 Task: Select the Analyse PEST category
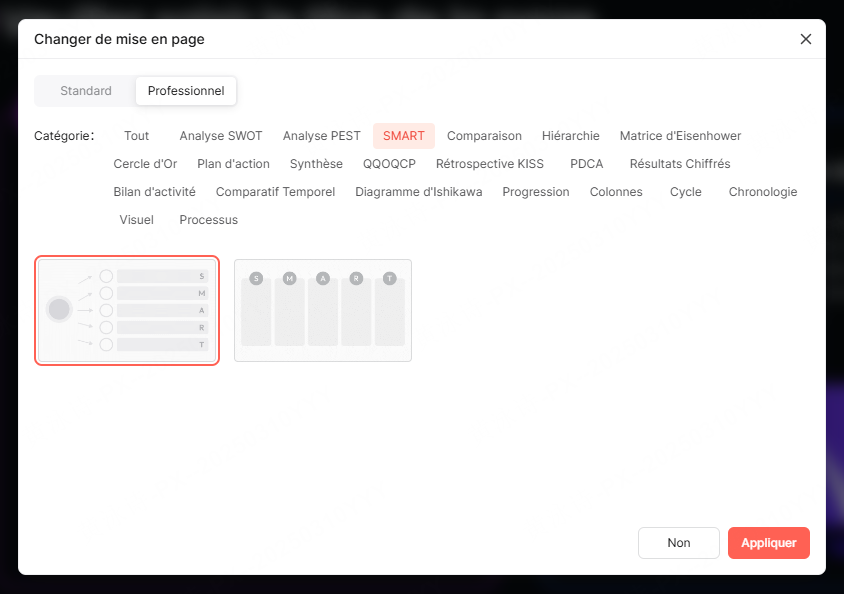point(321,136)
